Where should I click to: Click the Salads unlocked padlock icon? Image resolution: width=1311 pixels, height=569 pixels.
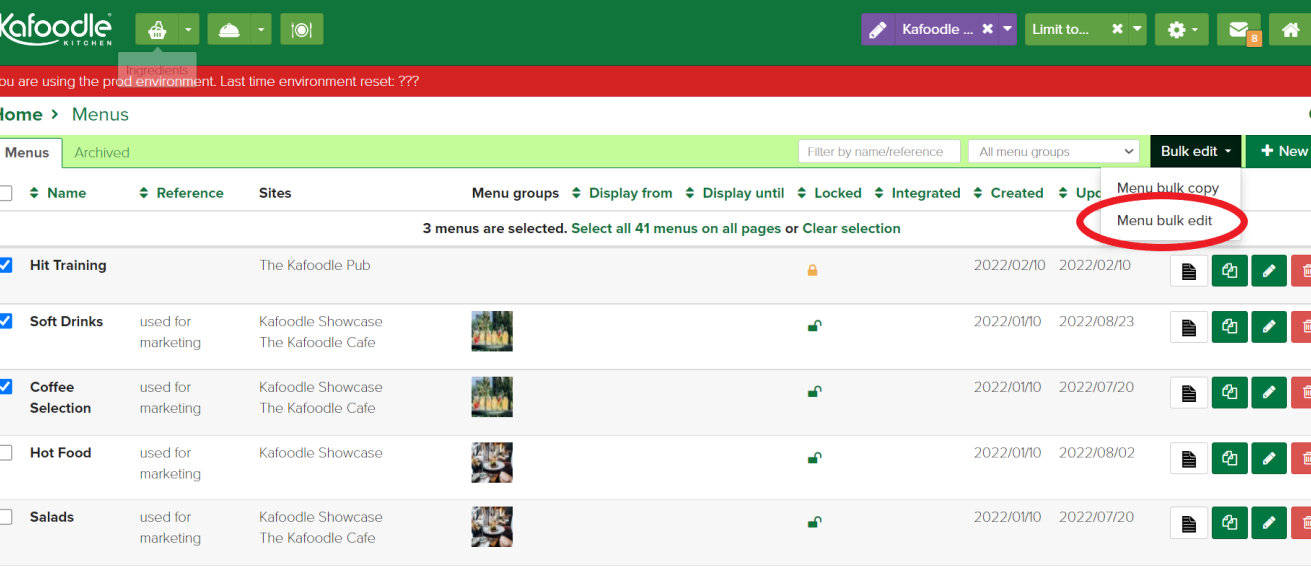(x=814, y=522)
